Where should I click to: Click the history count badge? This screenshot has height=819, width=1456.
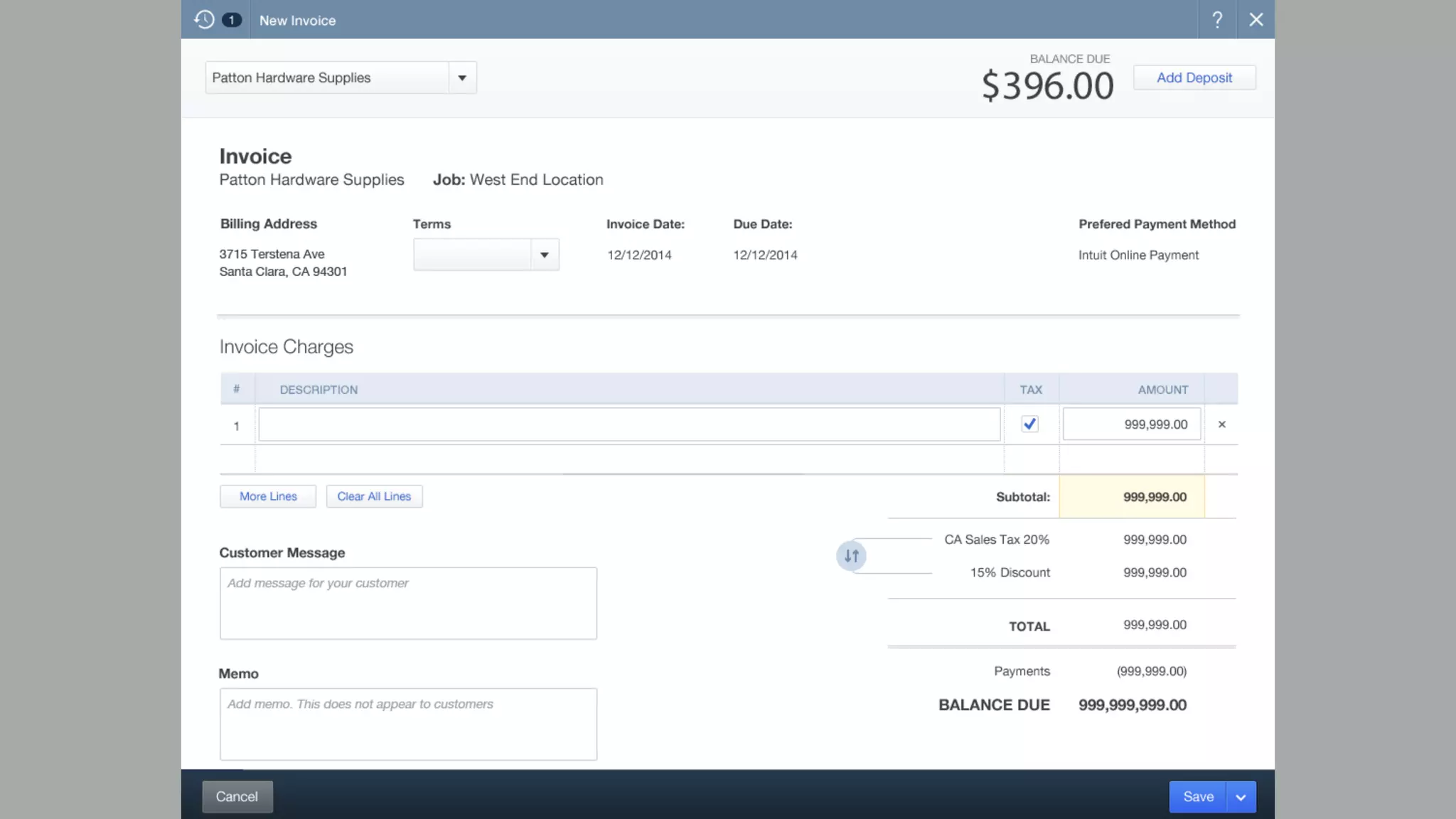(x=231, y=20)
